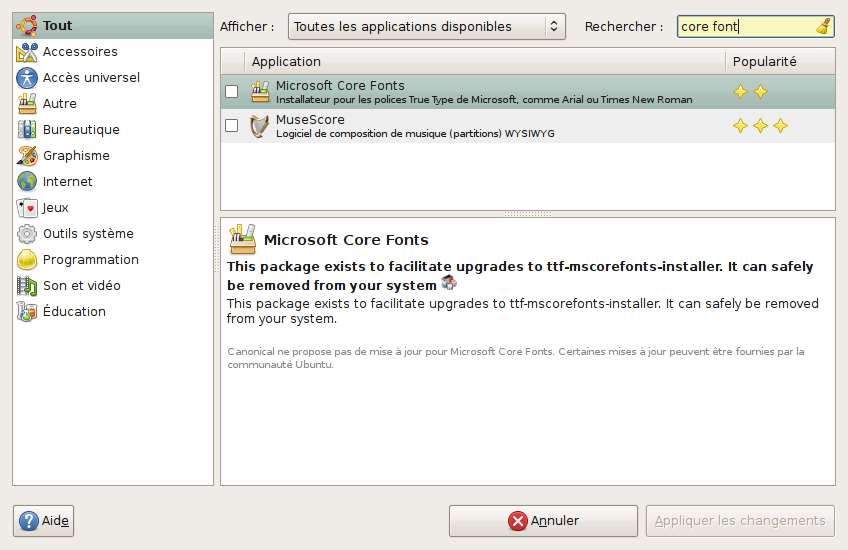Open the Afficher dropdown list
Screen dimensions: 848x550
tap(427, 26)
